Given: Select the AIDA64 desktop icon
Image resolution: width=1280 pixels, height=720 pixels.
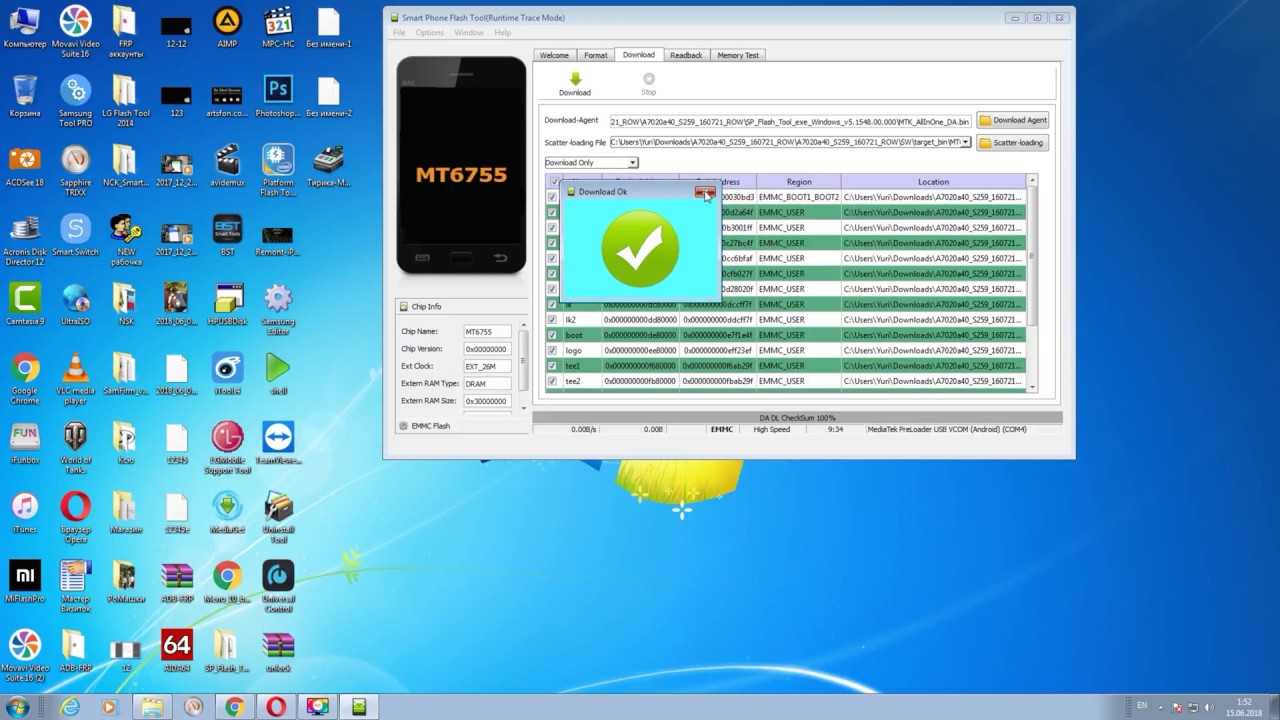Looking at the screenshot, I should [176, 651].
